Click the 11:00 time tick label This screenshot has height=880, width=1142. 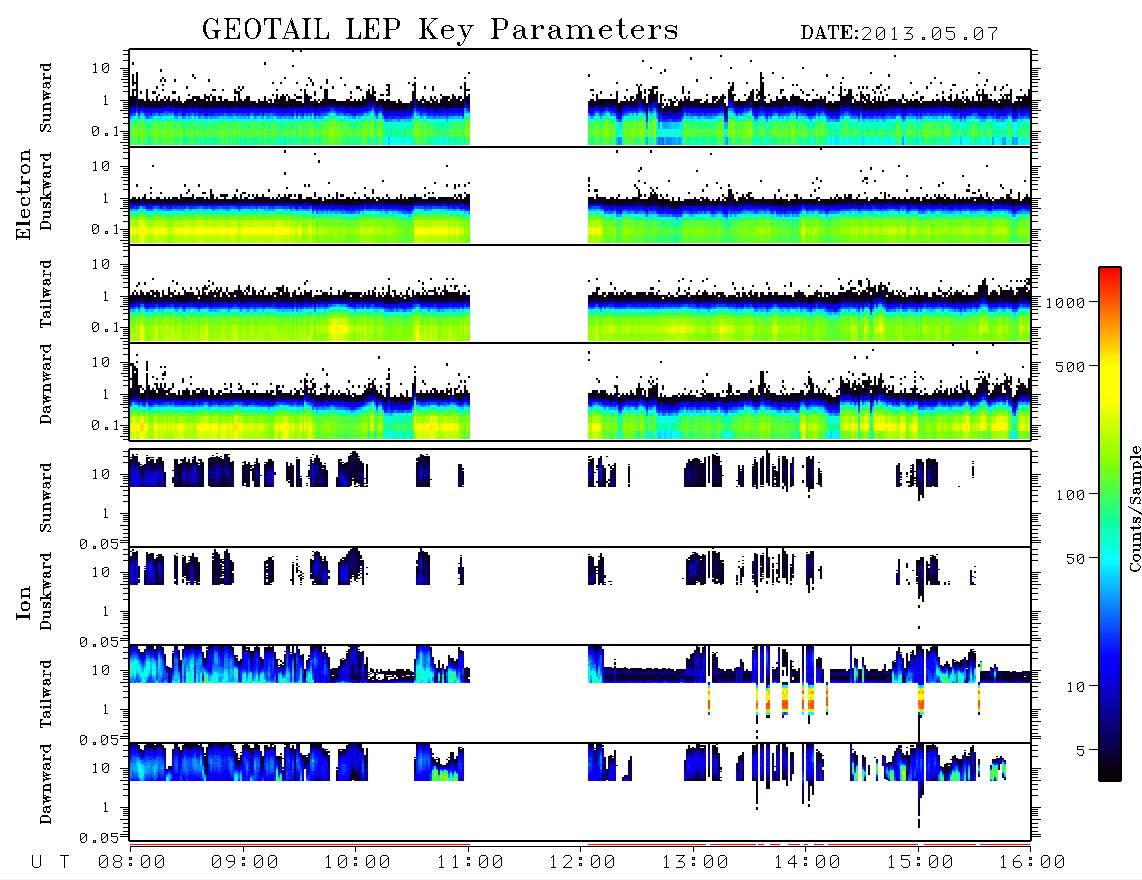tap(470, 863)
